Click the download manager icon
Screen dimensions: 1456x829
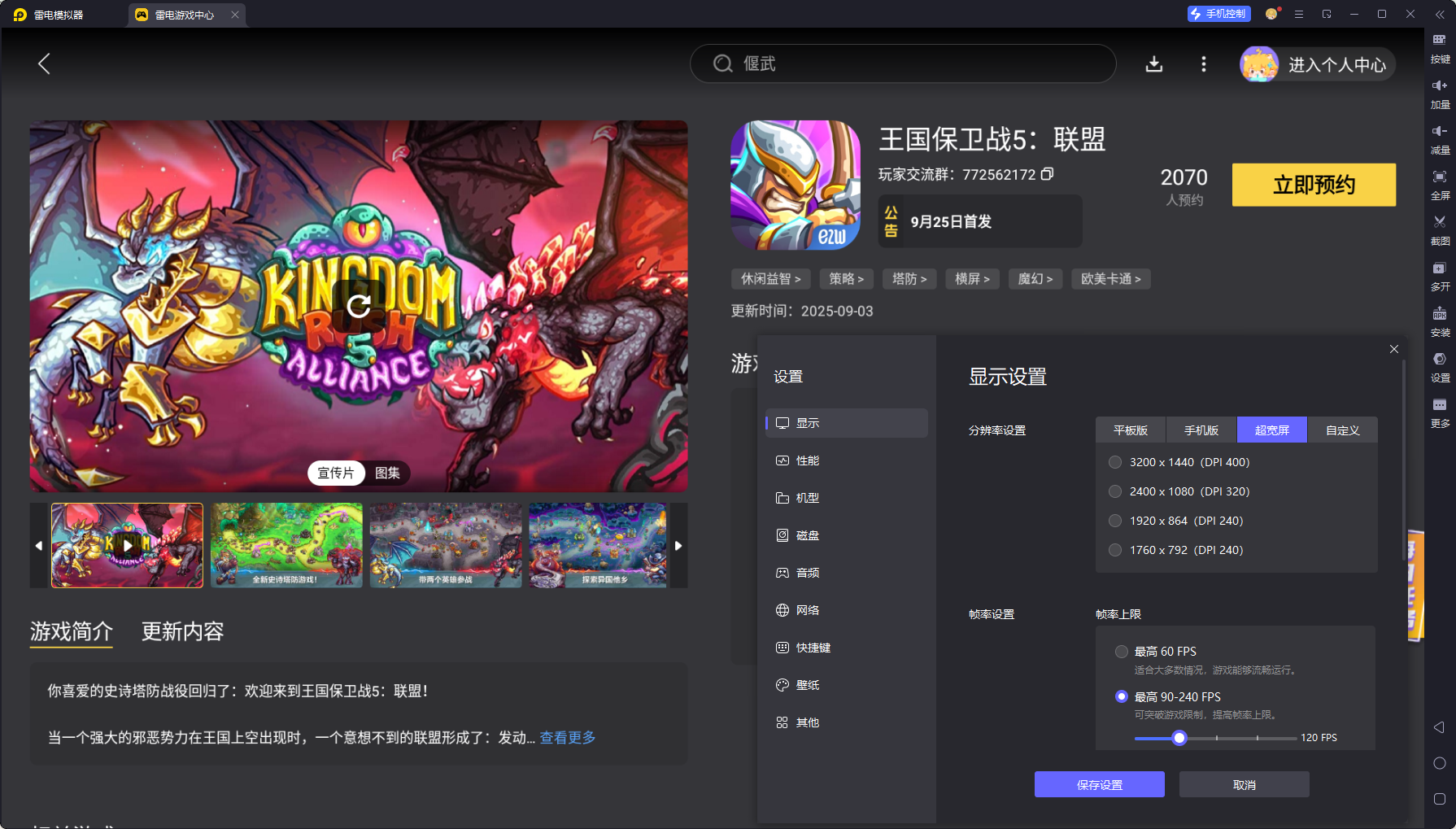(1153, 64)
